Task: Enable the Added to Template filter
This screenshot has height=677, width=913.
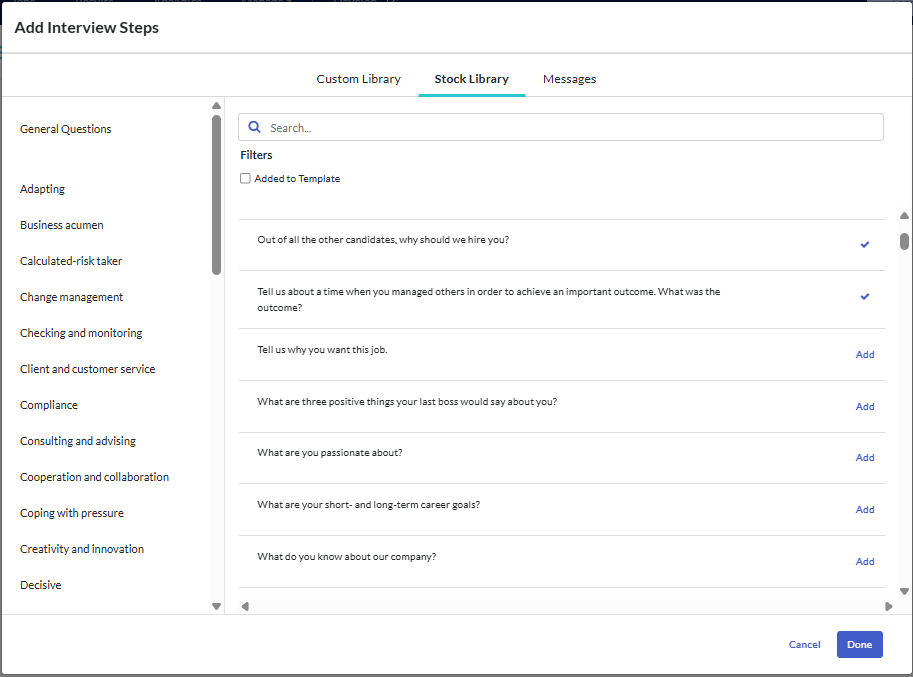Action: coord(245,178)
